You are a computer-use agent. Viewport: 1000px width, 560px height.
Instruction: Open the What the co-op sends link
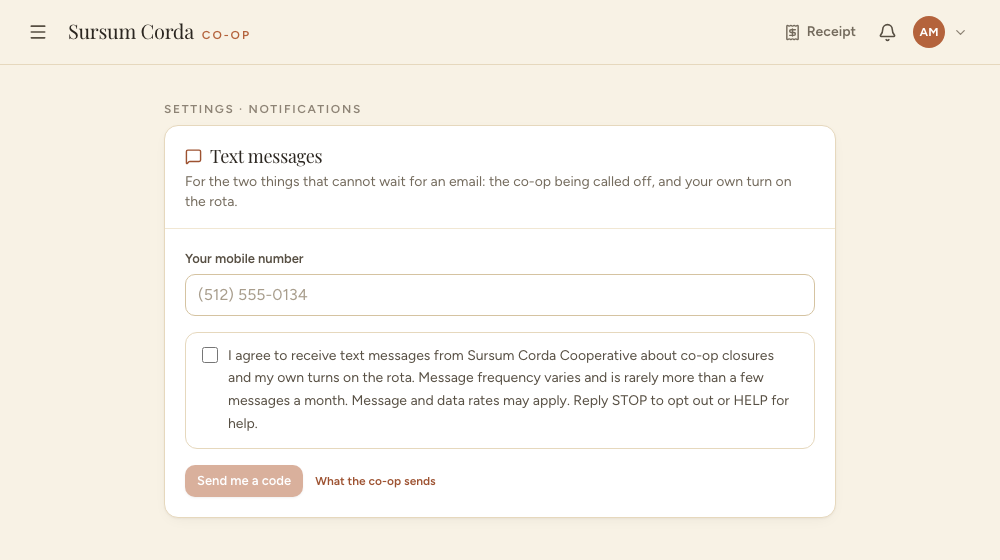(375, 482)
